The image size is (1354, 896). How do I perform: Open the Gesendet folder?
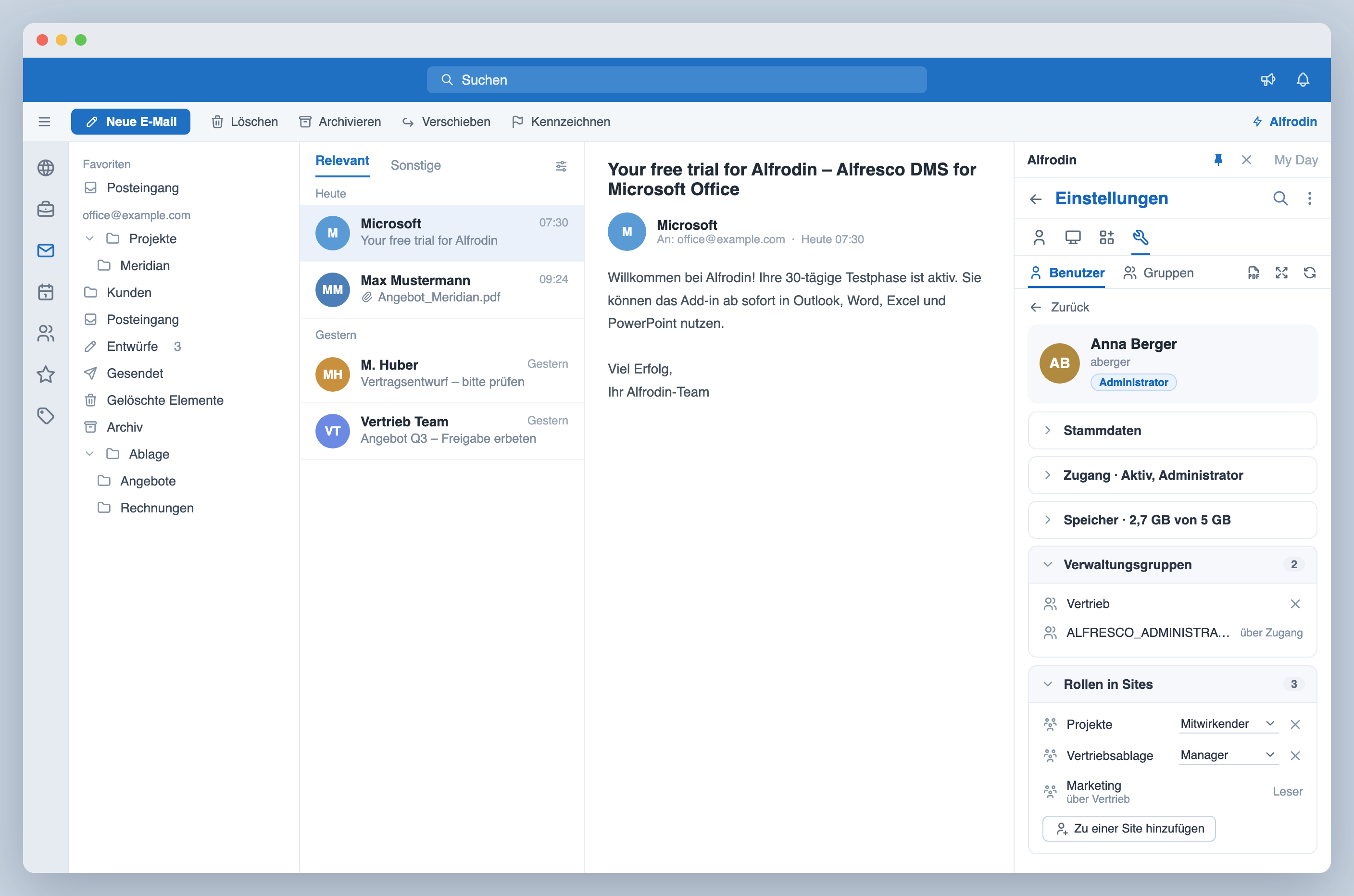click(123, 373)
